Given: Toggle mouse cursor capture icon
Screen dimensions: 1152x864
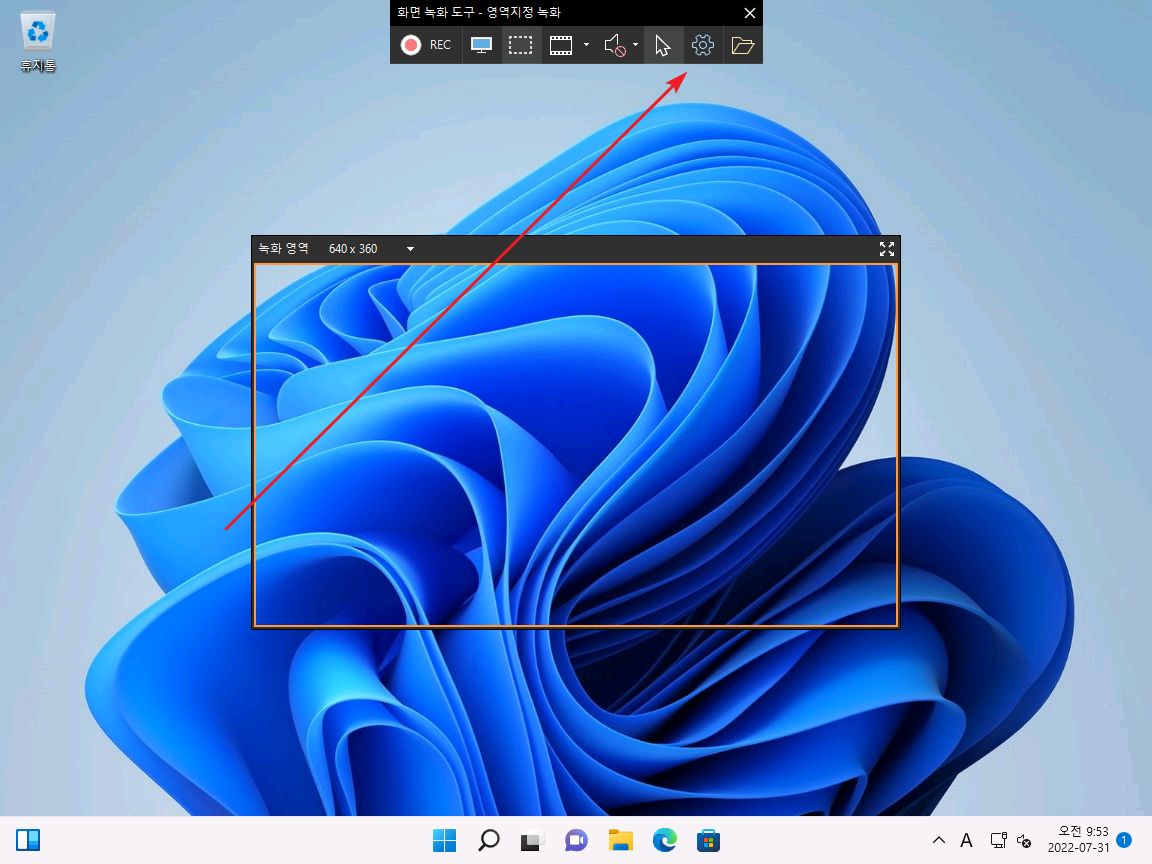Looking at the screenshot, I should click(x=663, y=45).
